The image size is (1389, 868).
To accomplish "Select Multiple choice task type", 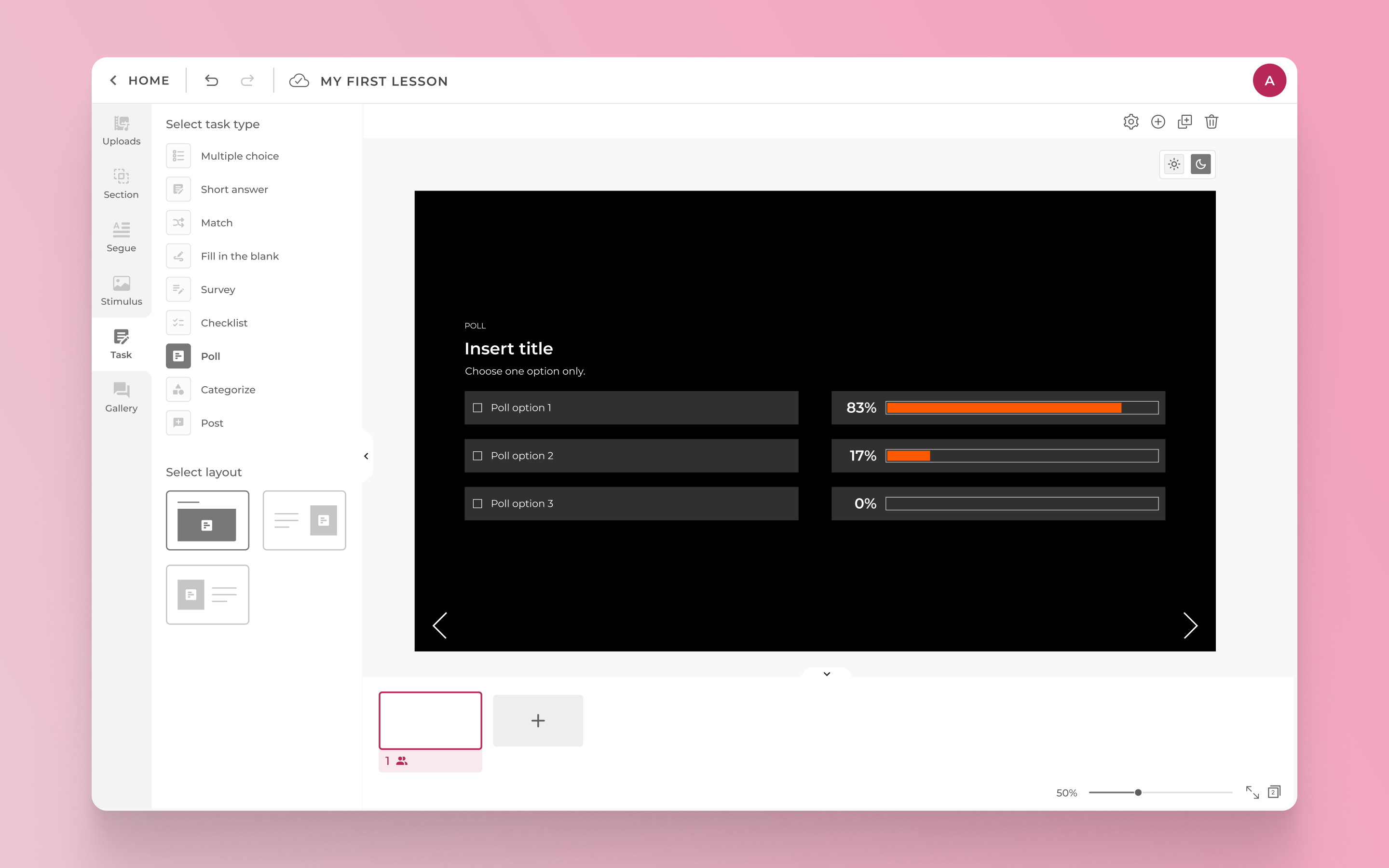I will coord(239,156).
